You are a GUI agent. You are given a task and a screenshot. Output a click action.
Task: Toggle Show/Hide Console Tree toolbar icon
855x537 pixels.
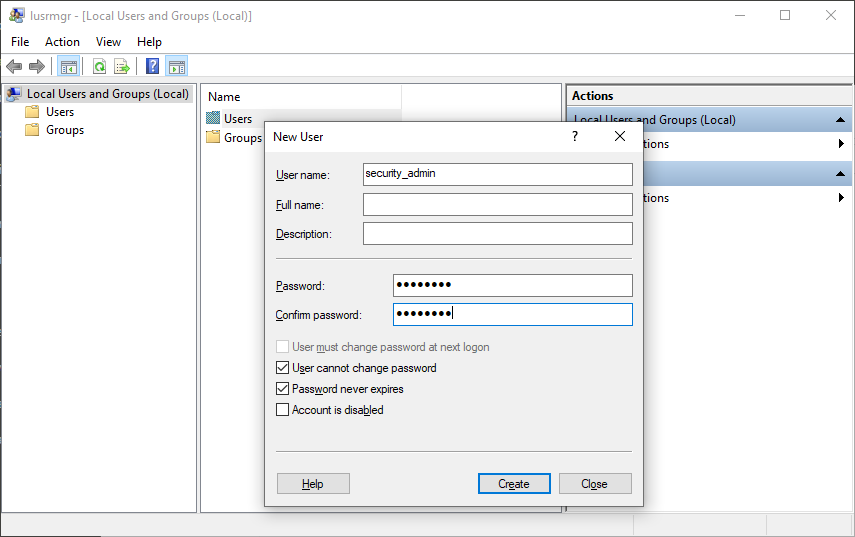[69, 67]
